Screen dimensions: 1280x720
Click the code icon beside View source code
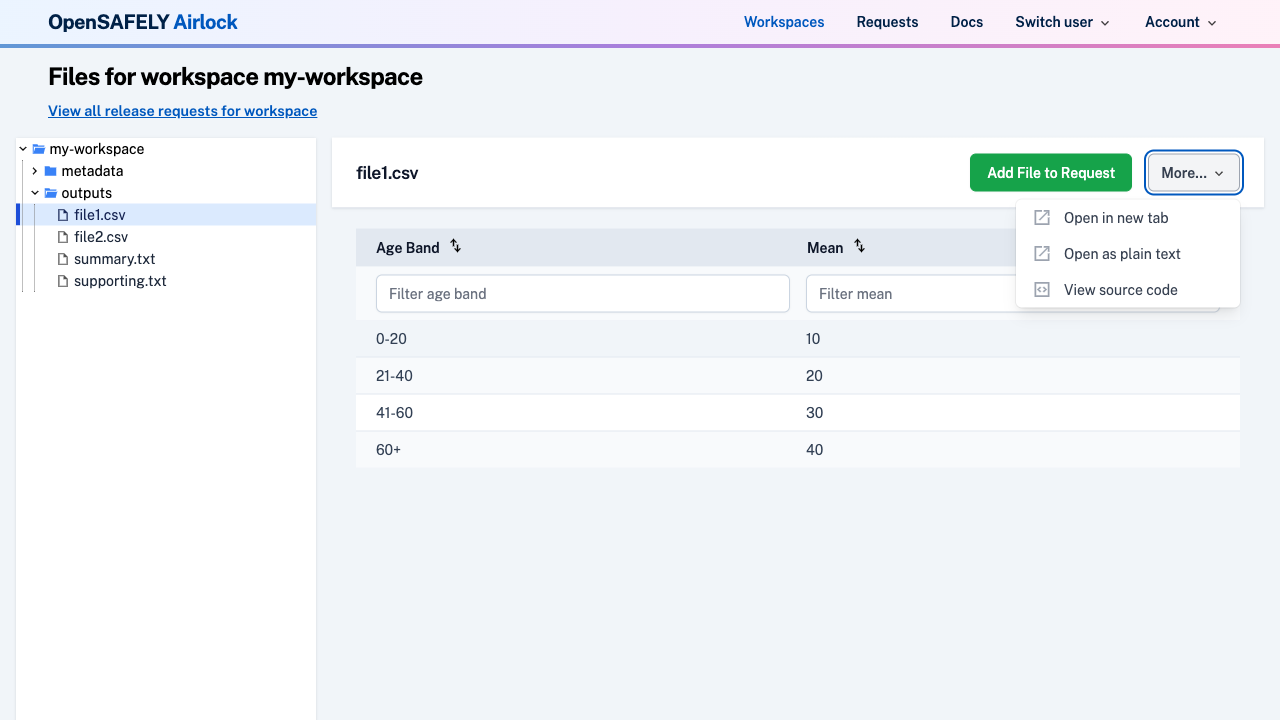point(1041,289)
